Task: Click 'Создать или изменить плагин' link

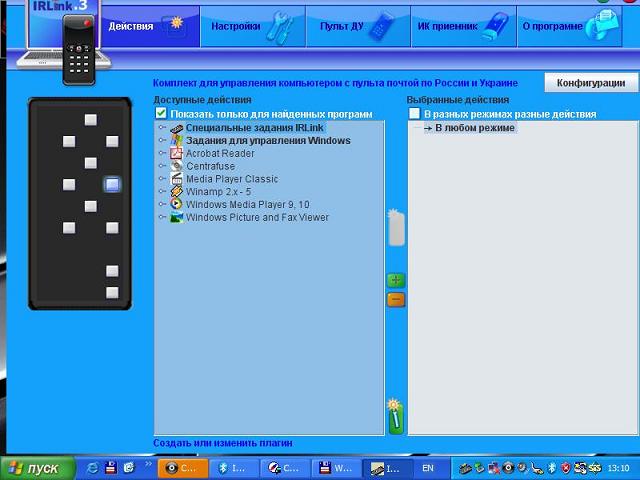Action: point(222,443)
